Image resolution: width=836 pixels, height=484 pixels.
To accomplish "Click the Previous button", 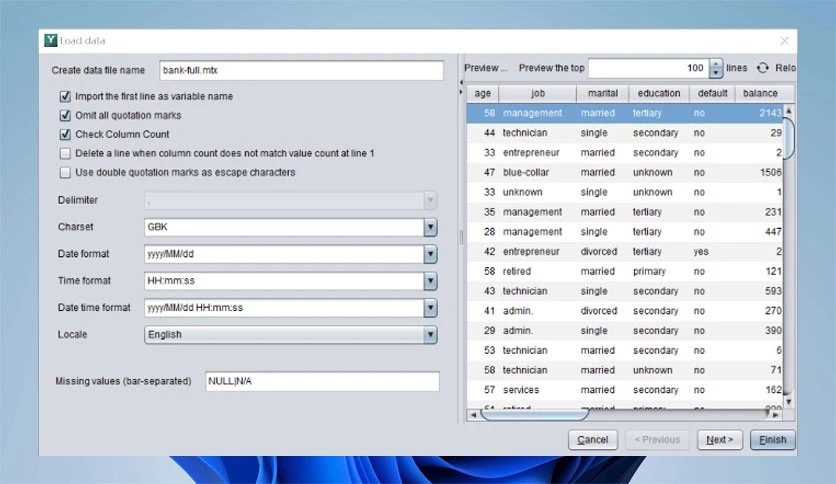I will 657,440.
